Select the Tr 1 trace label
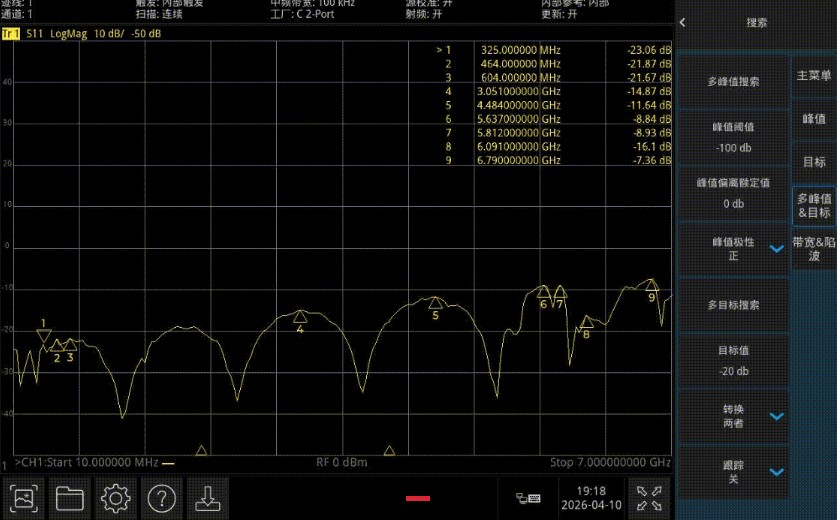This screenshot has height=520, width=840. pos(11,34)
